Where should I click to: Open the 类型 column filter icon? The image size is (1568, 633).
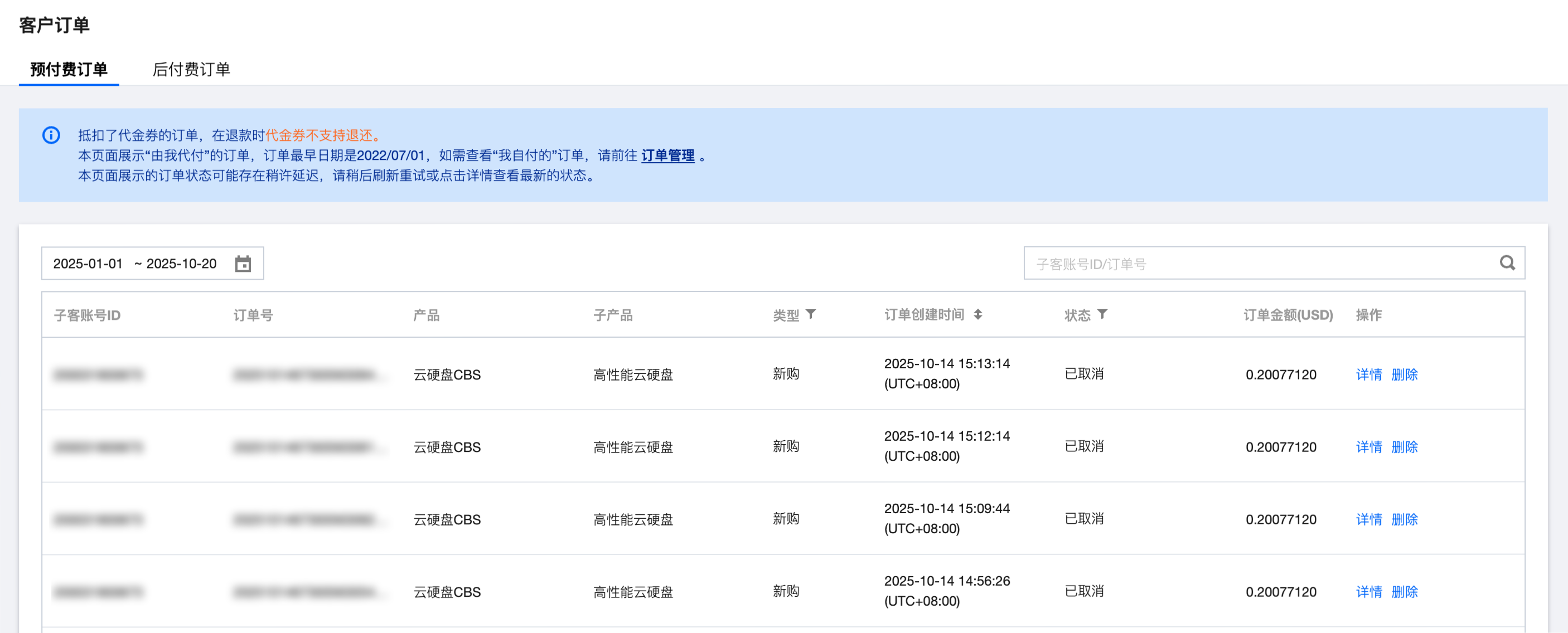pos(811,314)
